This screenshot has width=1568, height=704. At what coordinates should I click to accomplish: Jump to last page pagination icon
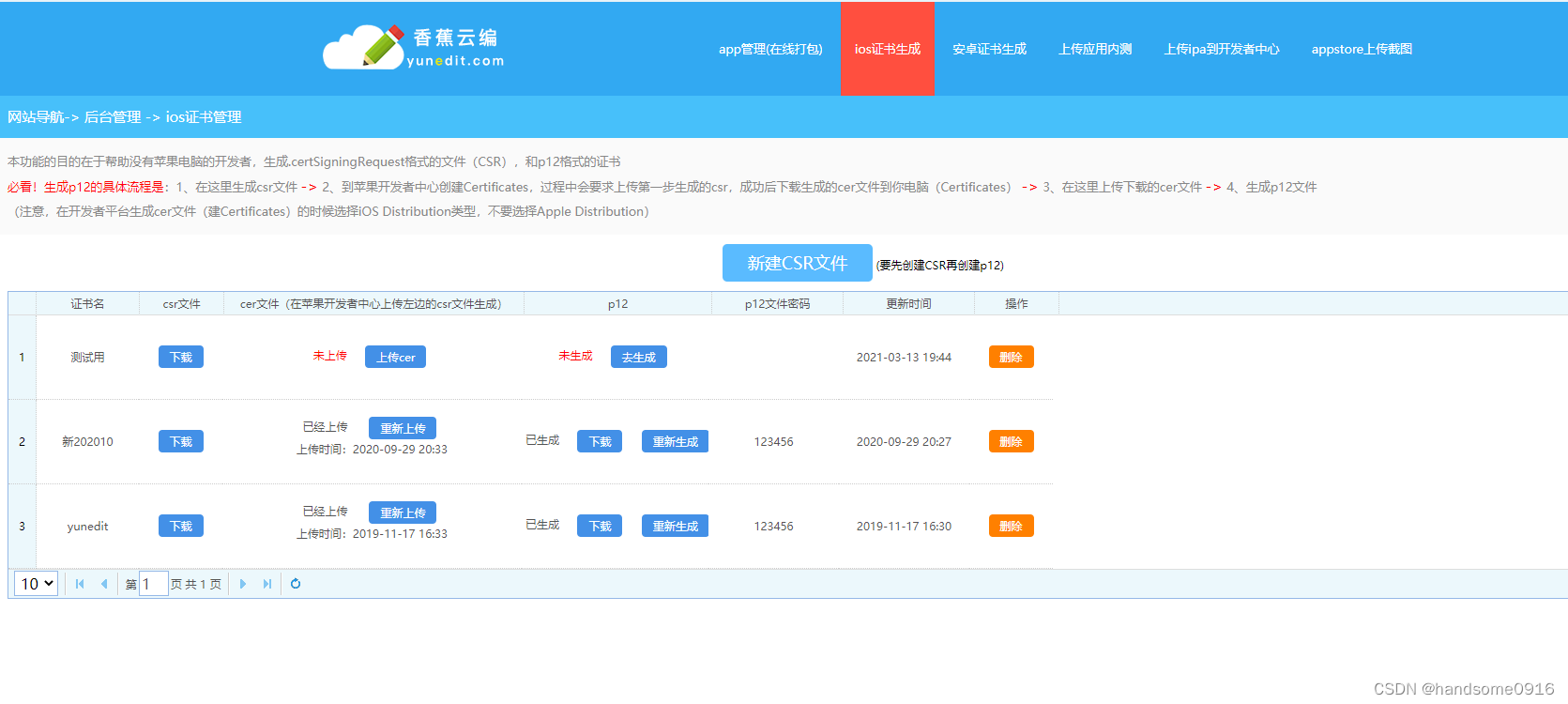(x=267, y=584)
